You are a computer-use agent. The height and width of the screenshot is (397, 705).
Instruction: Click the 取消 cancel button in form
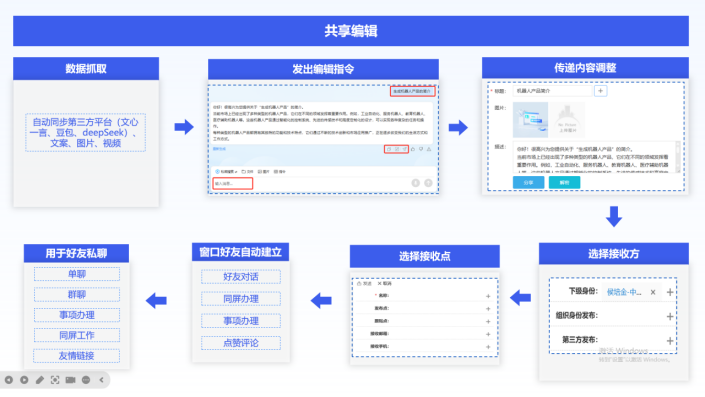tap(384, 284)
